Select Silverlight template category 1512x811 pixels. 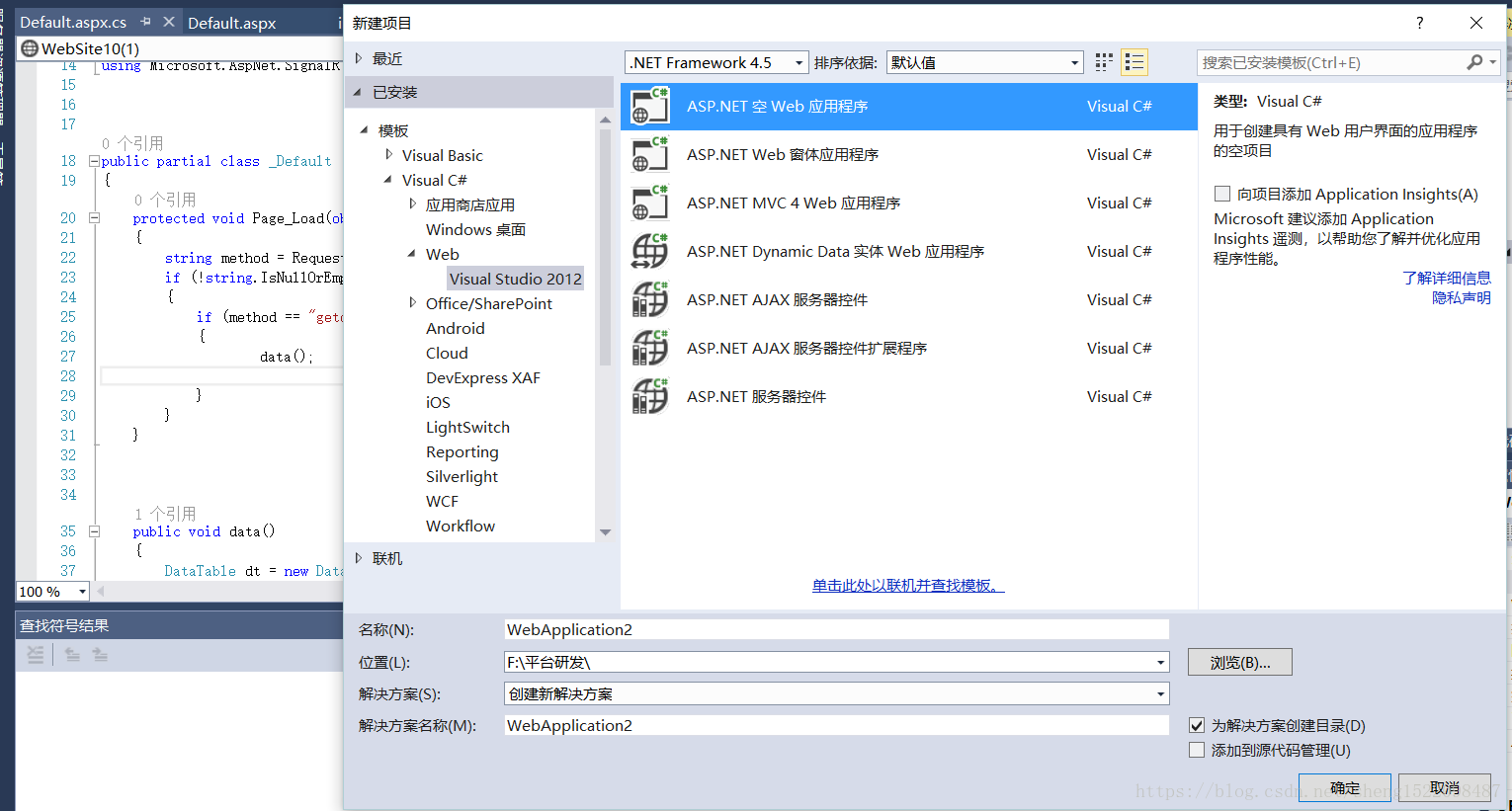click(x=462, y=476)
